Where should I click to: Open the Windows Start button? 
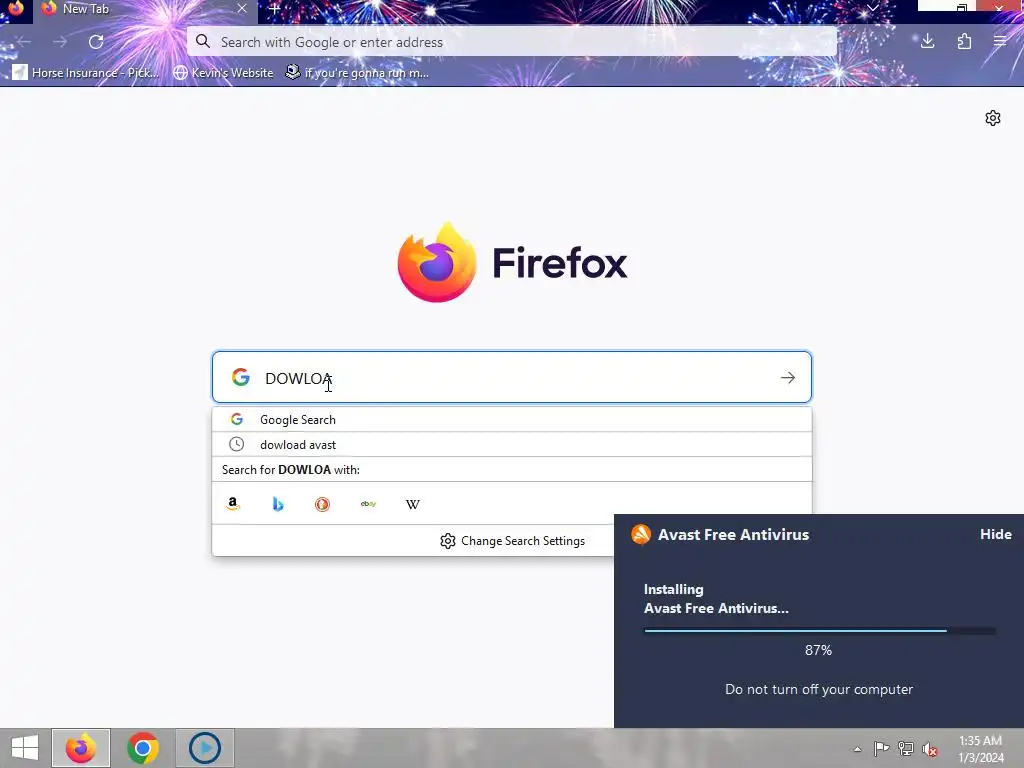coord(25,748)
